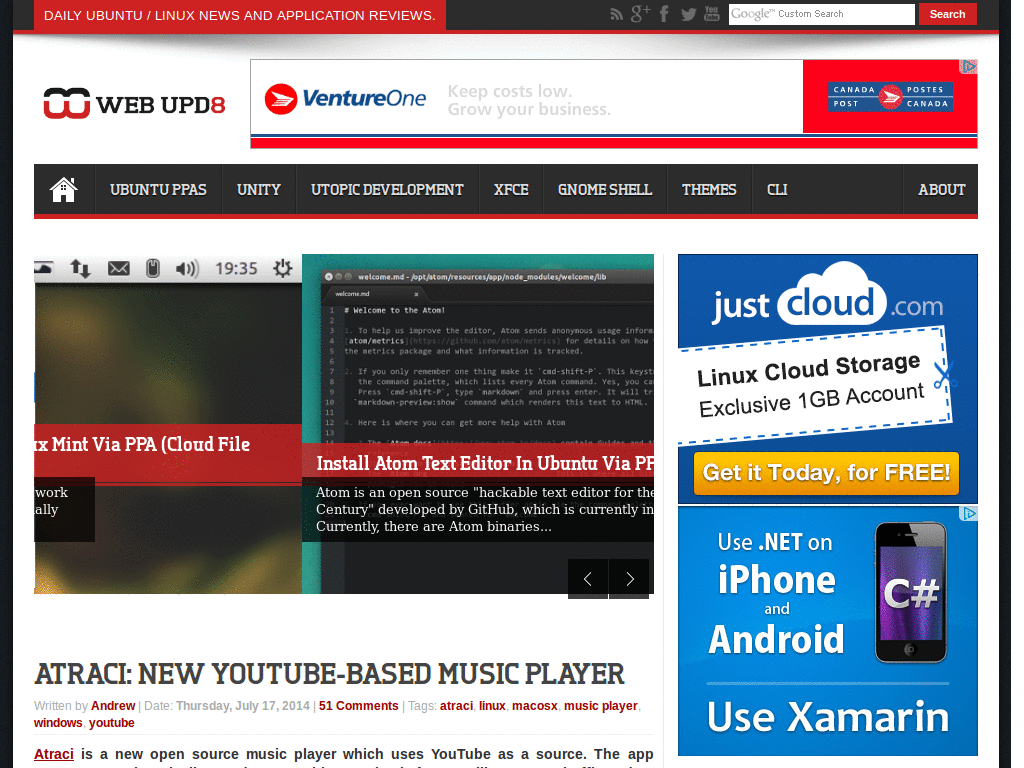This screenshot has height=768, width=1024.
Task: Click the Custom Search text field
Action: (x=822, y=14)
